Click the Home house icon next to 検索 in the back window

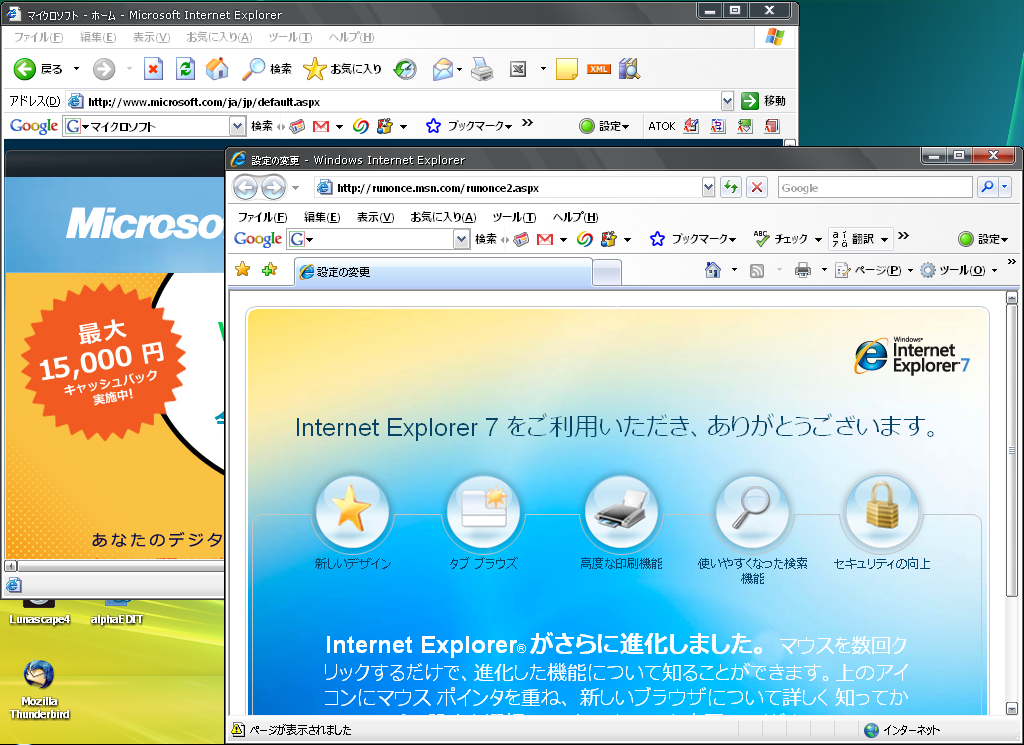(x=217, y=69)
